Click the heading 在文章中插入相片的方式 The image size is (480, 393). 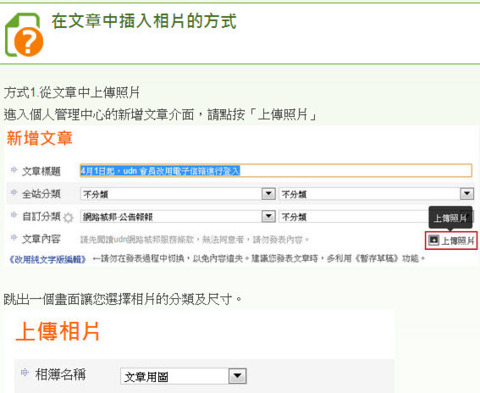[144, 21]
